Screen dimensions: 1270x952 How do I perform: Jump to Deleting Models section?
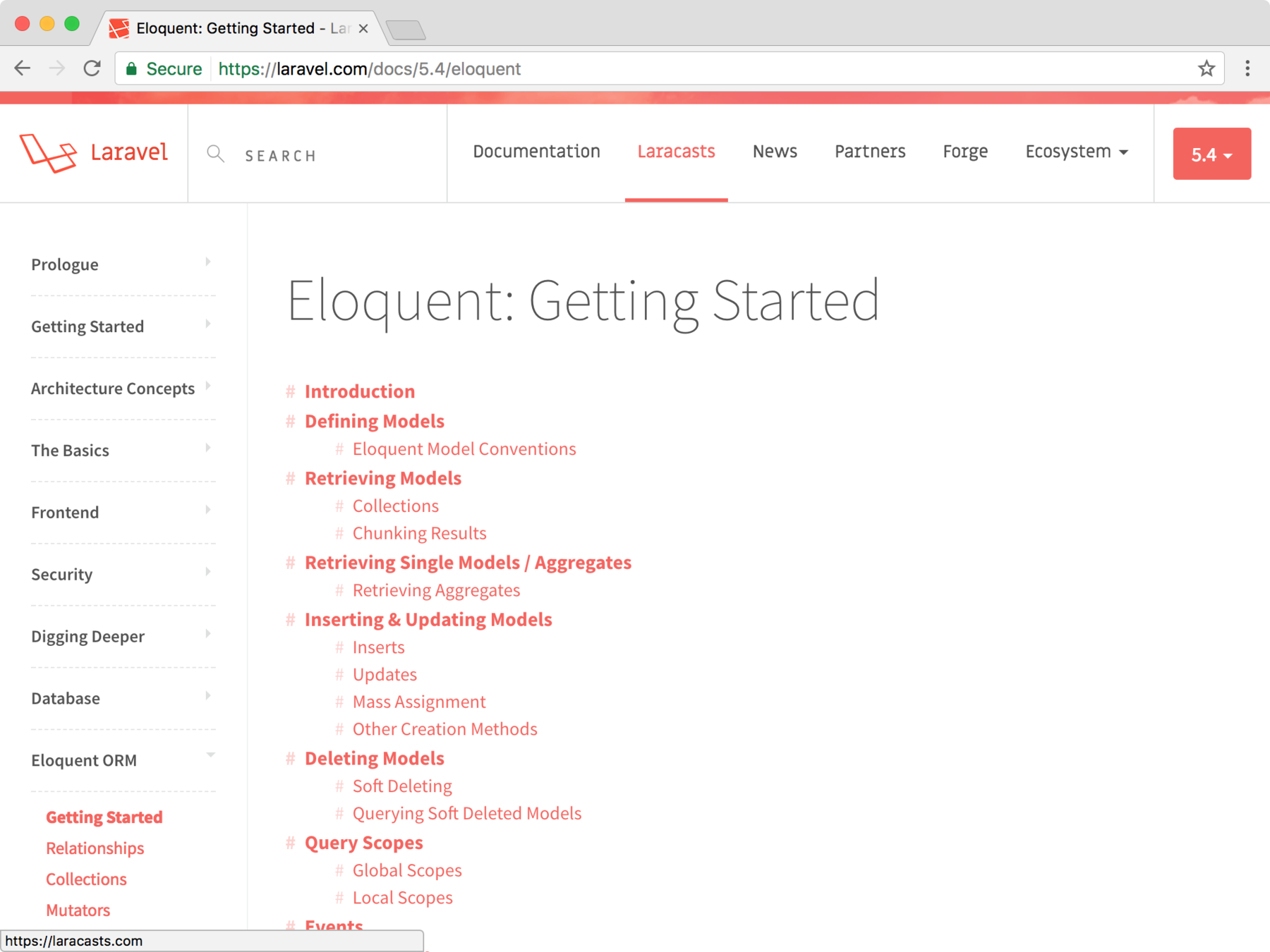point(375,758)
